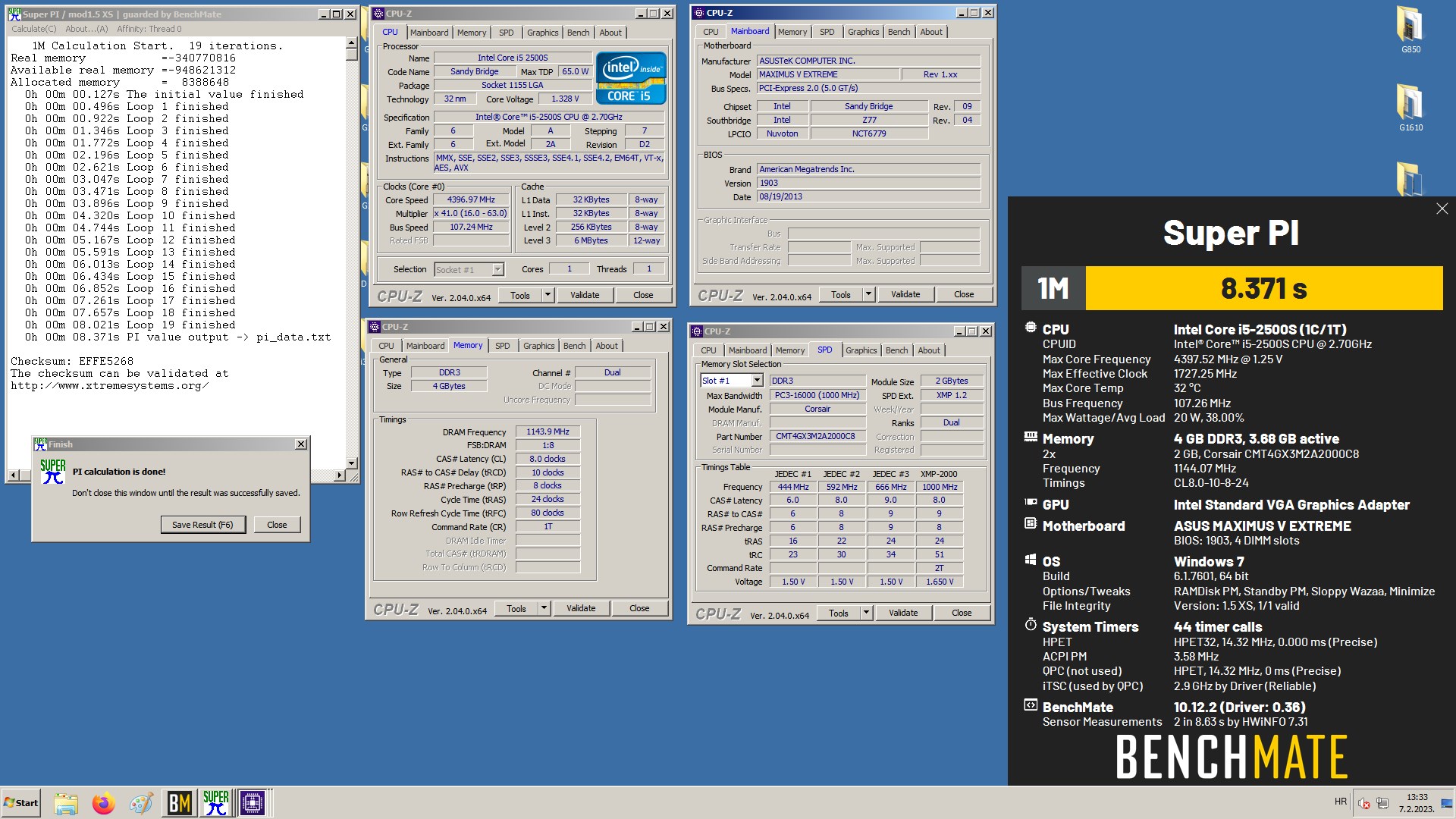
Task: Click the volume tray icon
Action: [1363, 803]
